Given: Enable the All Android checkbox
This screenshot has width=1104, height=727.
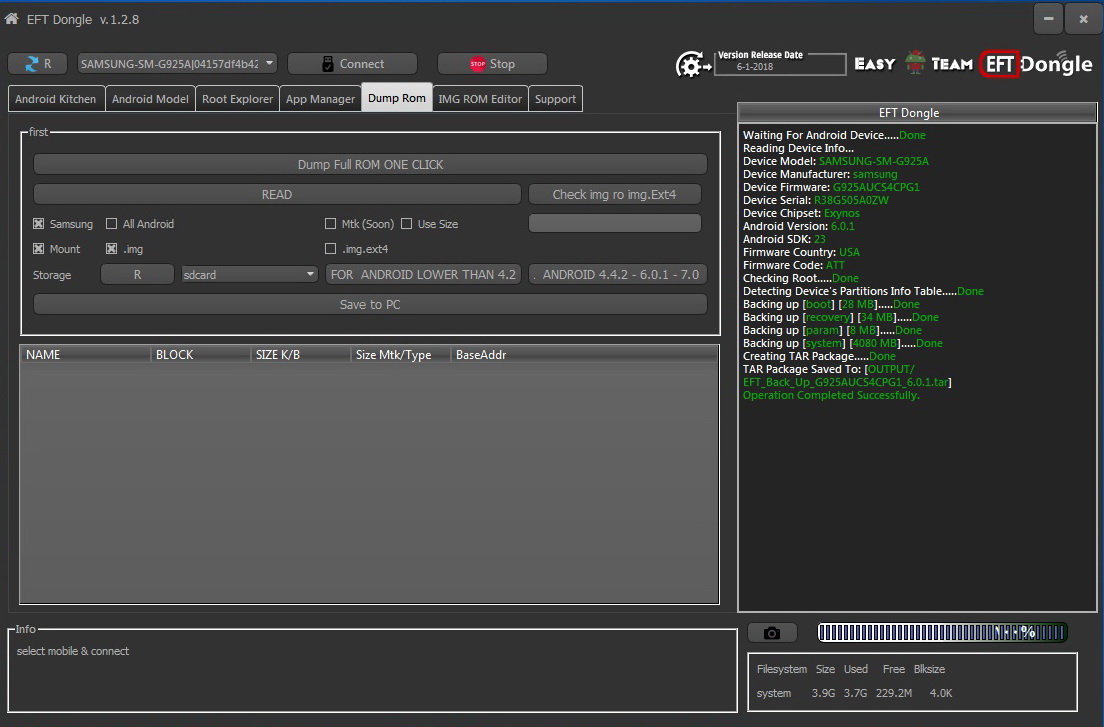Looking at the screenshot, I should [111, 224].
